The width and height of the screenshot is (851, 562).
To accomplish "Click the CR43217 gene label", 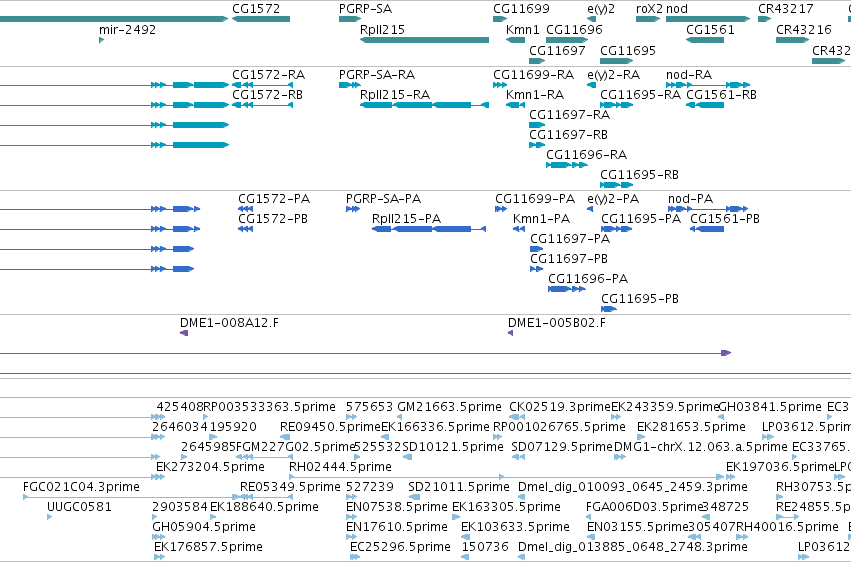I will click(x=785, y=9).
